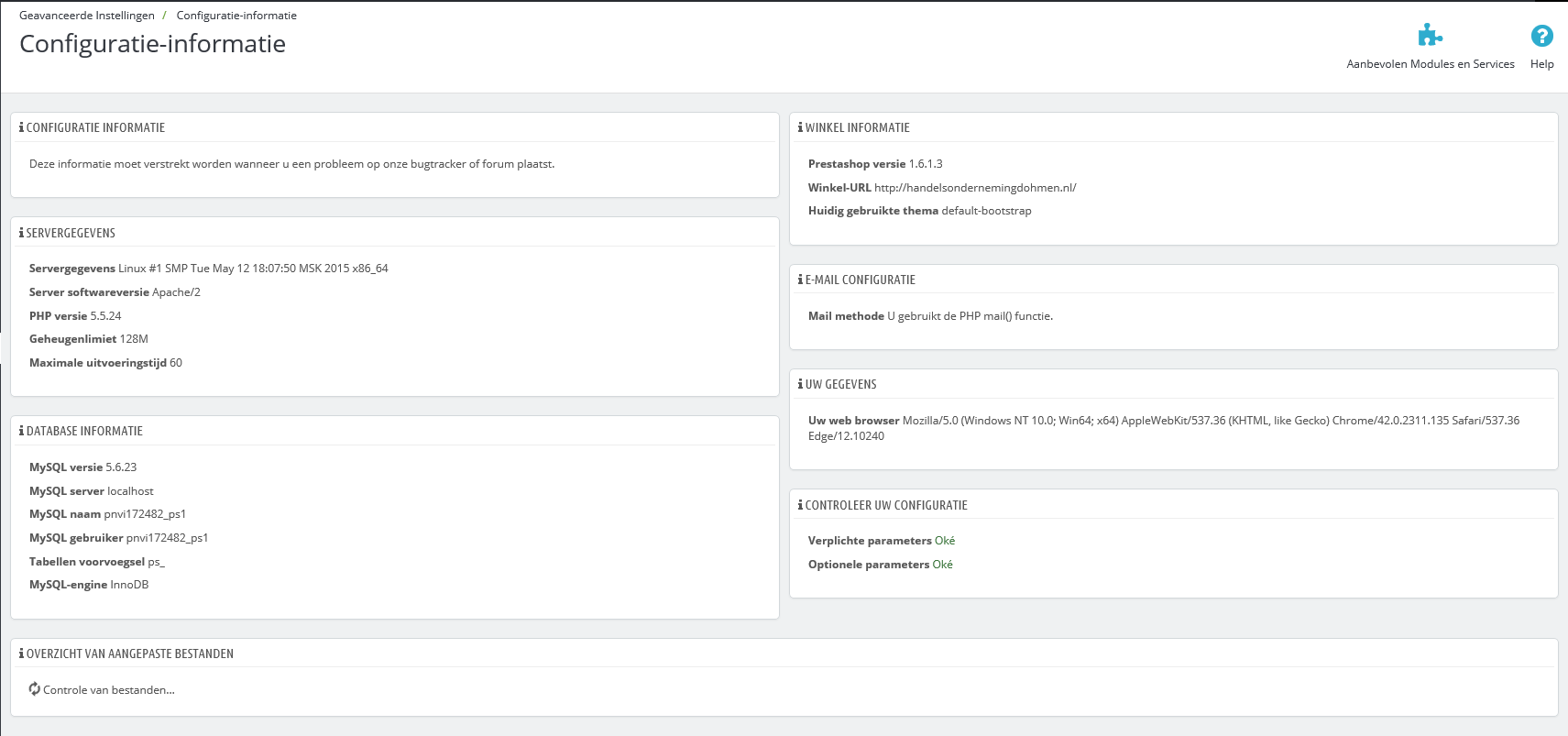This screenshot has width=1568, height=736.
Task: Click the Oké status next to Optionele parameters
Action: (943, 565)
